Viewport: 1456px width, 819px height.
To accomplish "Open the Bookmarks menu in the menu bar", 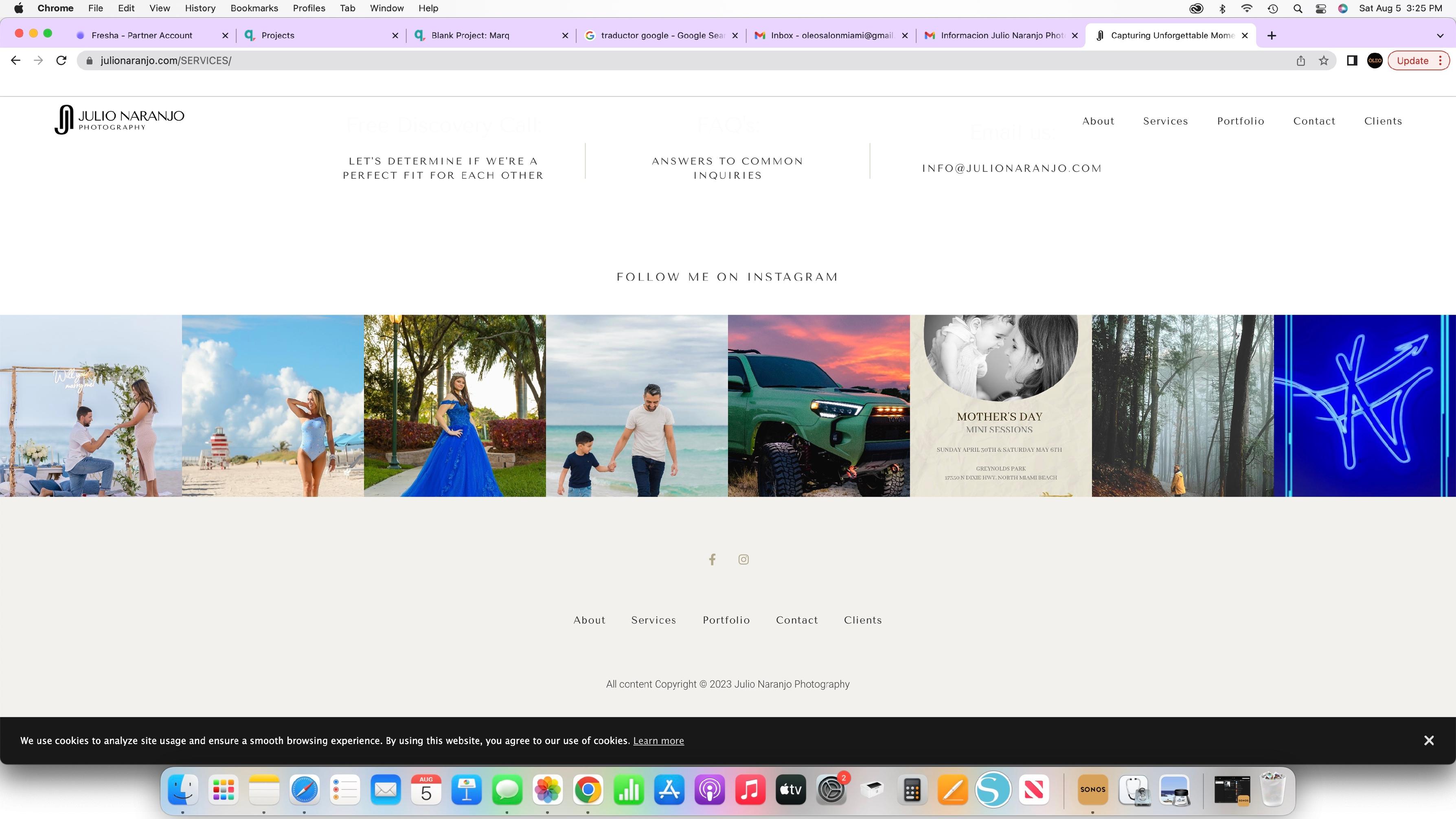I will point(254,9).
